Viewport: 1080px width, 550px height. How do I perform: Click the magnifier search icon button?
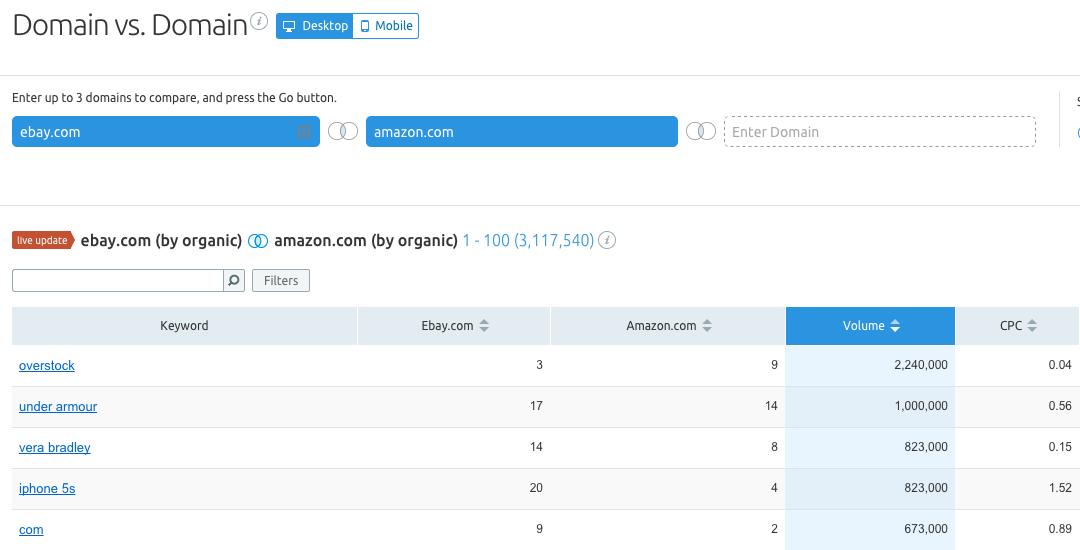pyautogui.click(x=234, y=280)
